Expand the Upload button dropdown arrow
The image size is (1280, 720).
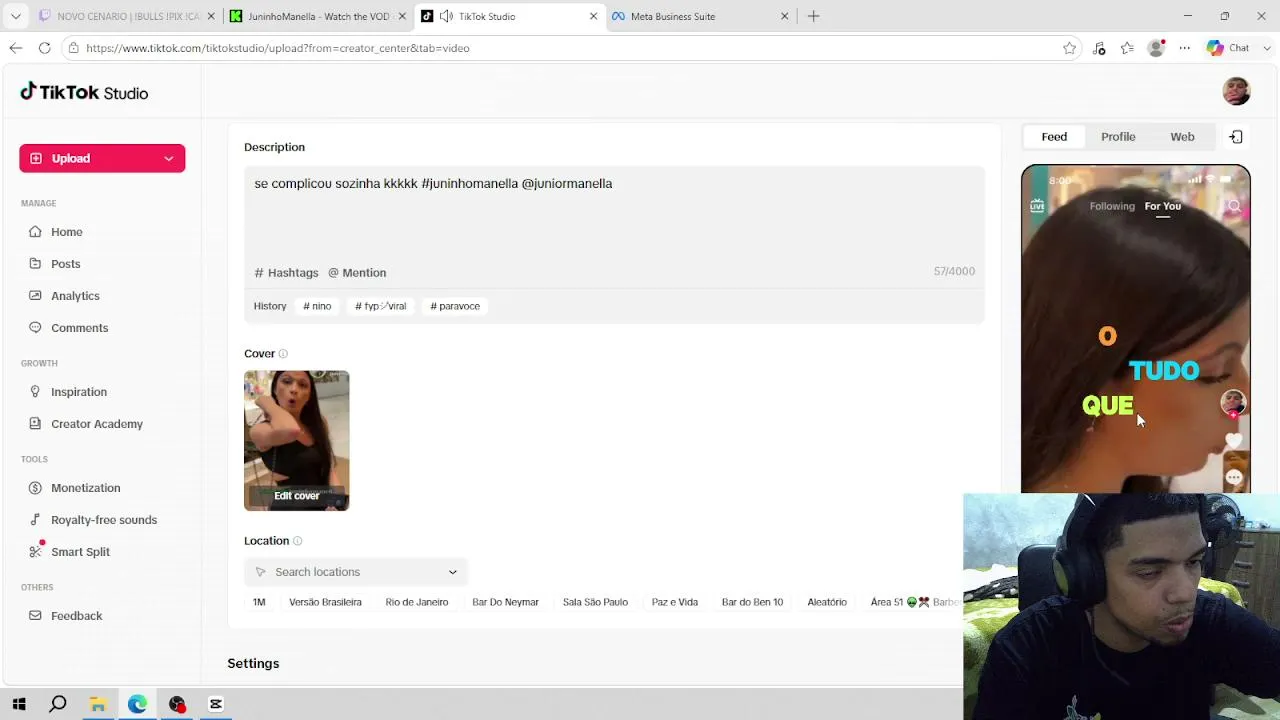pos(169,159)
